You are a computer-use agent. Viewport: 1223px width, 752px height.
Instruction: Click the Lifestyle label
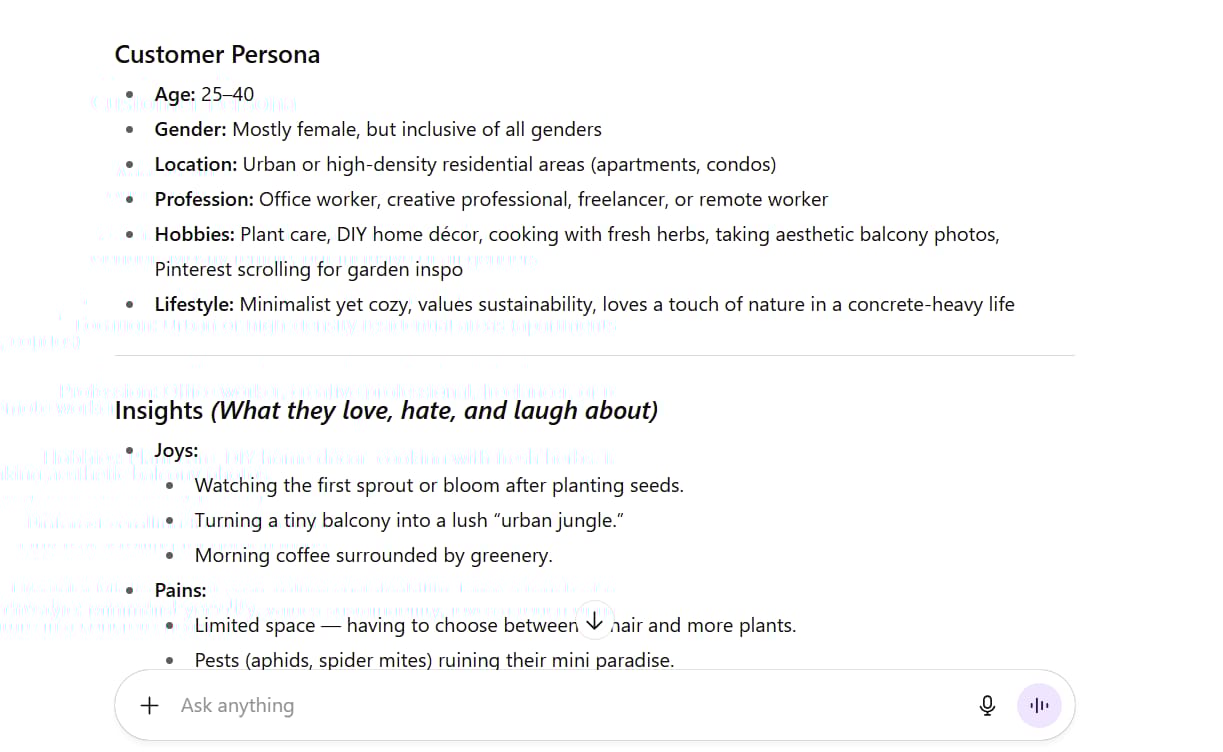point(194,304)
